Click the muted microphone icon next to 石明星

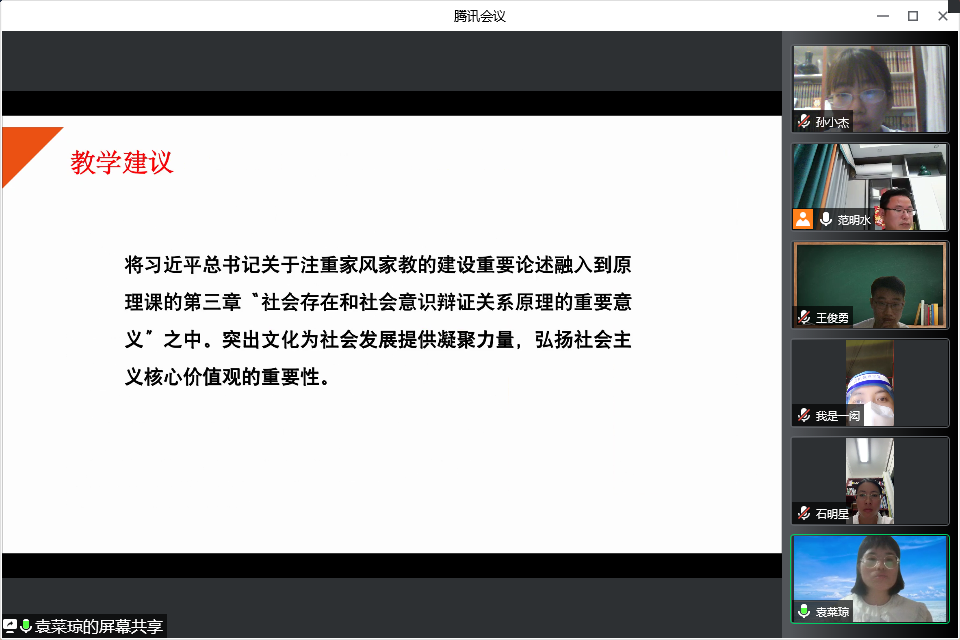pos(804,513)
